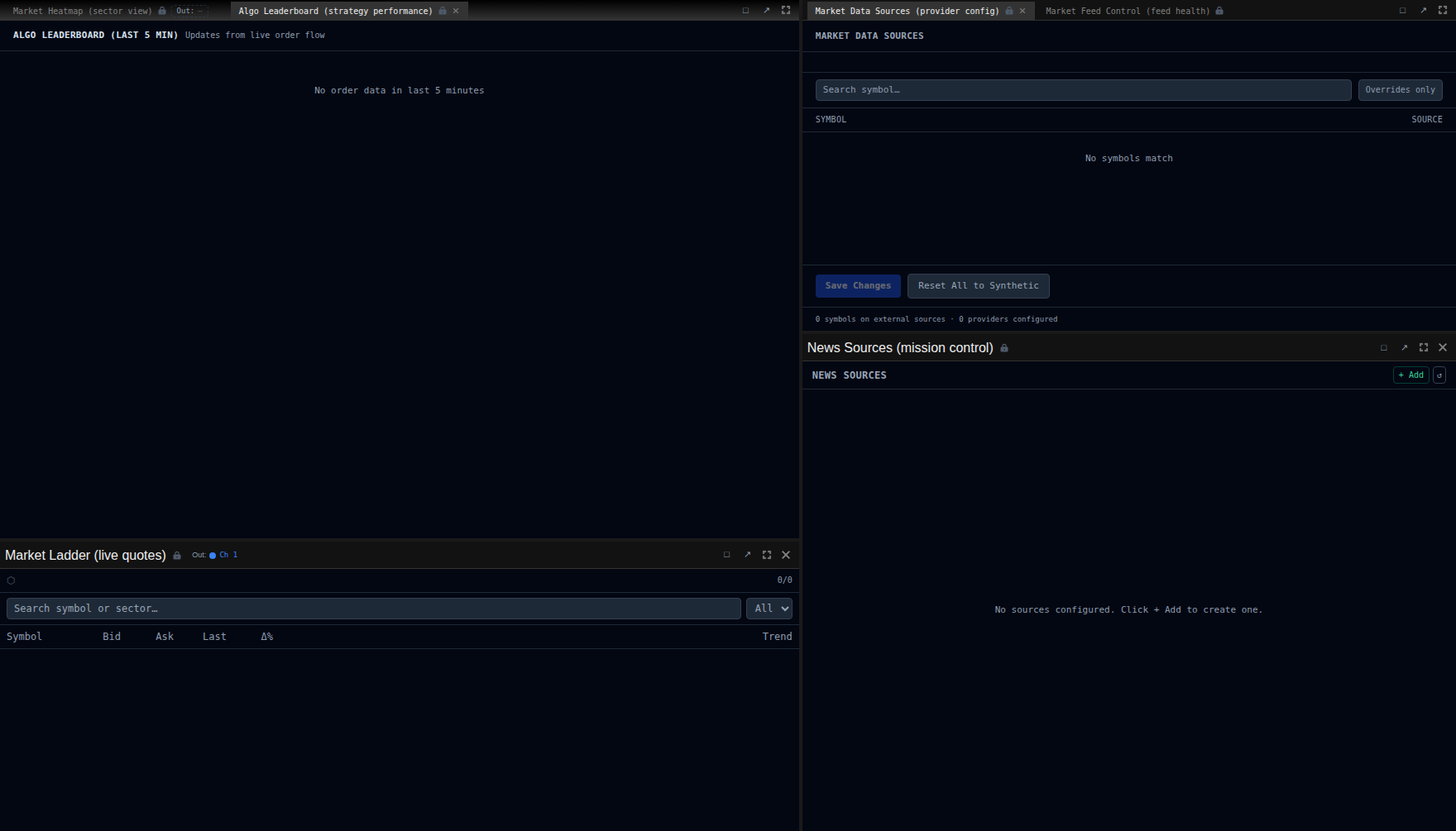Image resolution: width=1456 pixels, height=831 pixels.
Task: Refresh the news sources list
Action: (x=1439, y=375)
